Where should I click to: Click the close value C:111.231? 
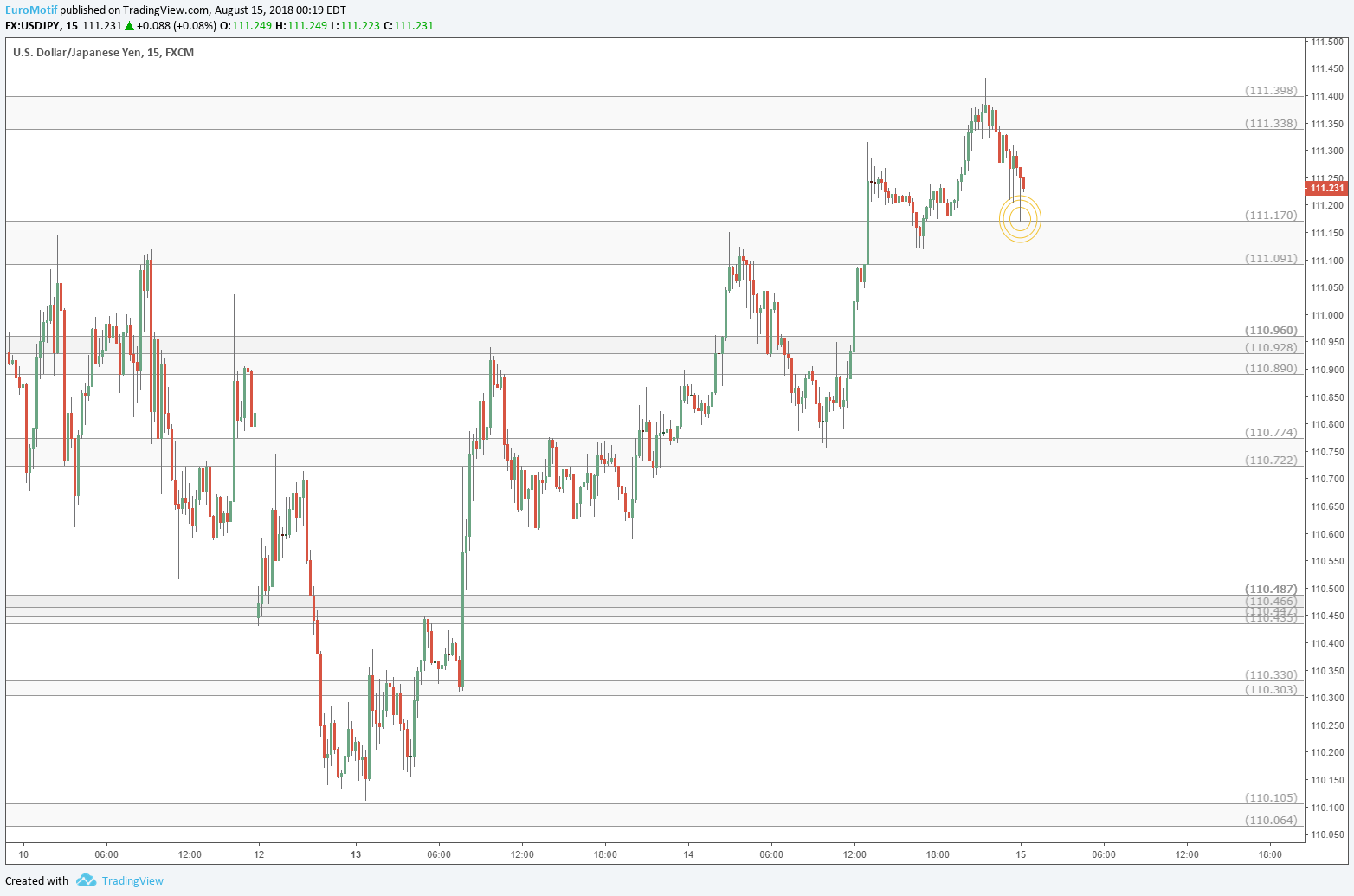tap(408, 25)
